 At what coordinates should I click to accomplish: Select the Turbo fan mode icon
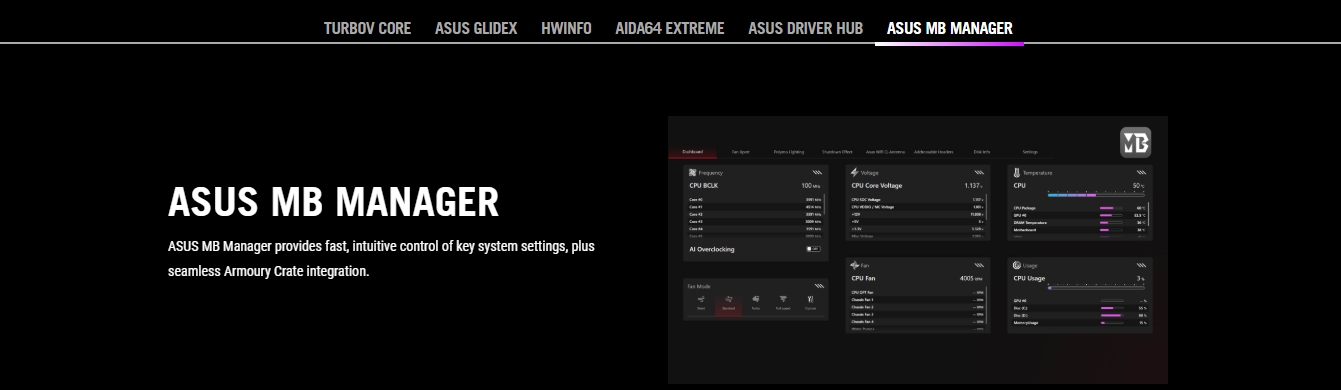(x=756, y=300)
